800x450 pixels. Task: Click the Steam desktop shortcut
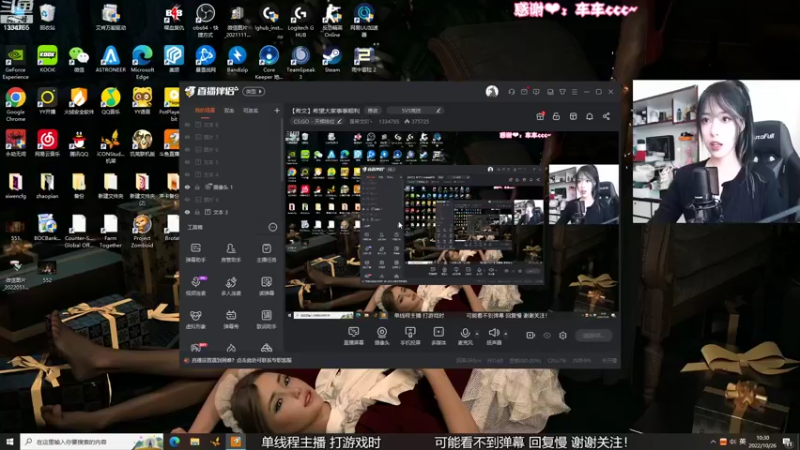332,59
